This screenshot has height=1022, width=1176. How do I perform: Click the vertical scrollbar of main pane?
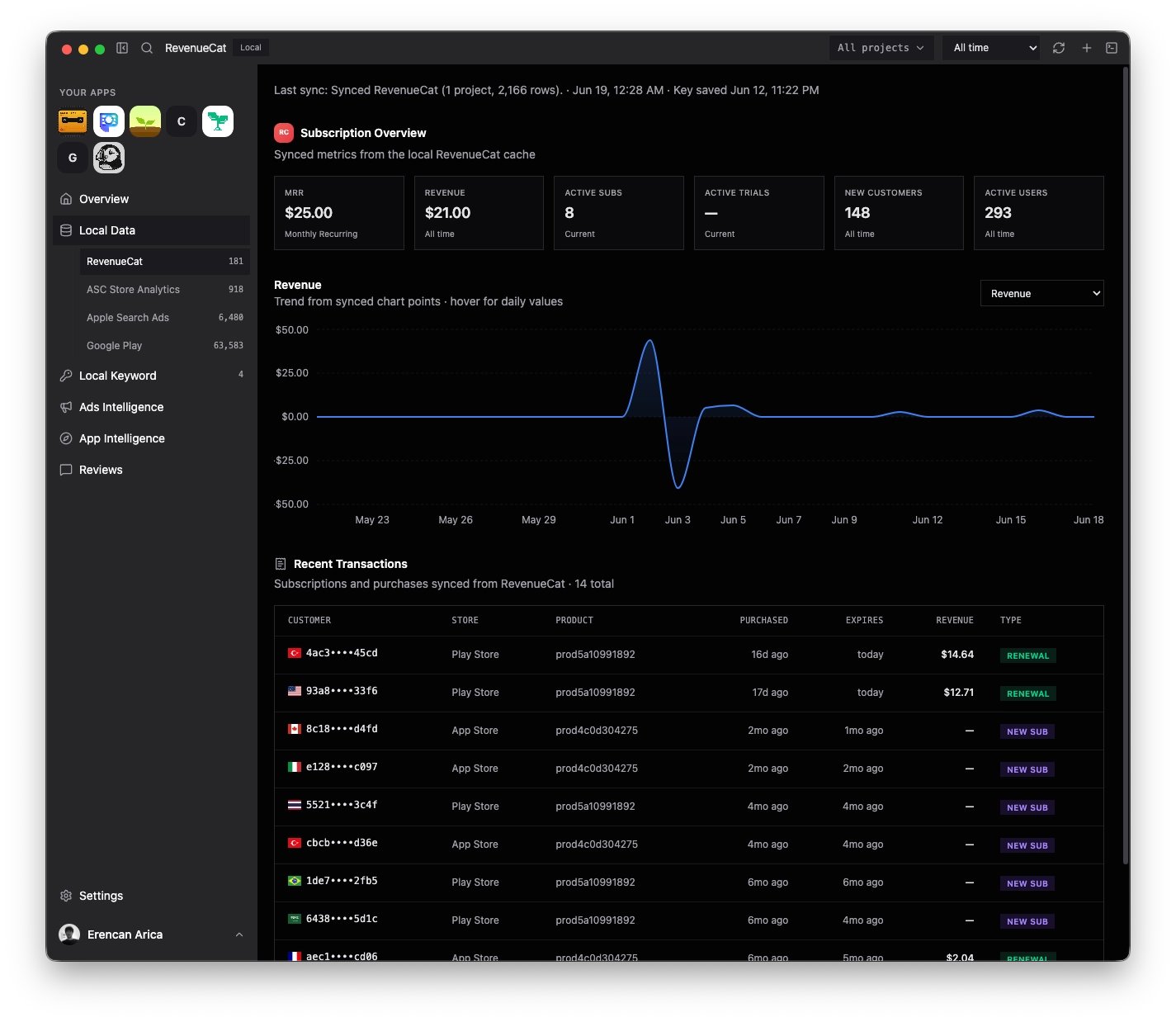(x=1125, y=466)
